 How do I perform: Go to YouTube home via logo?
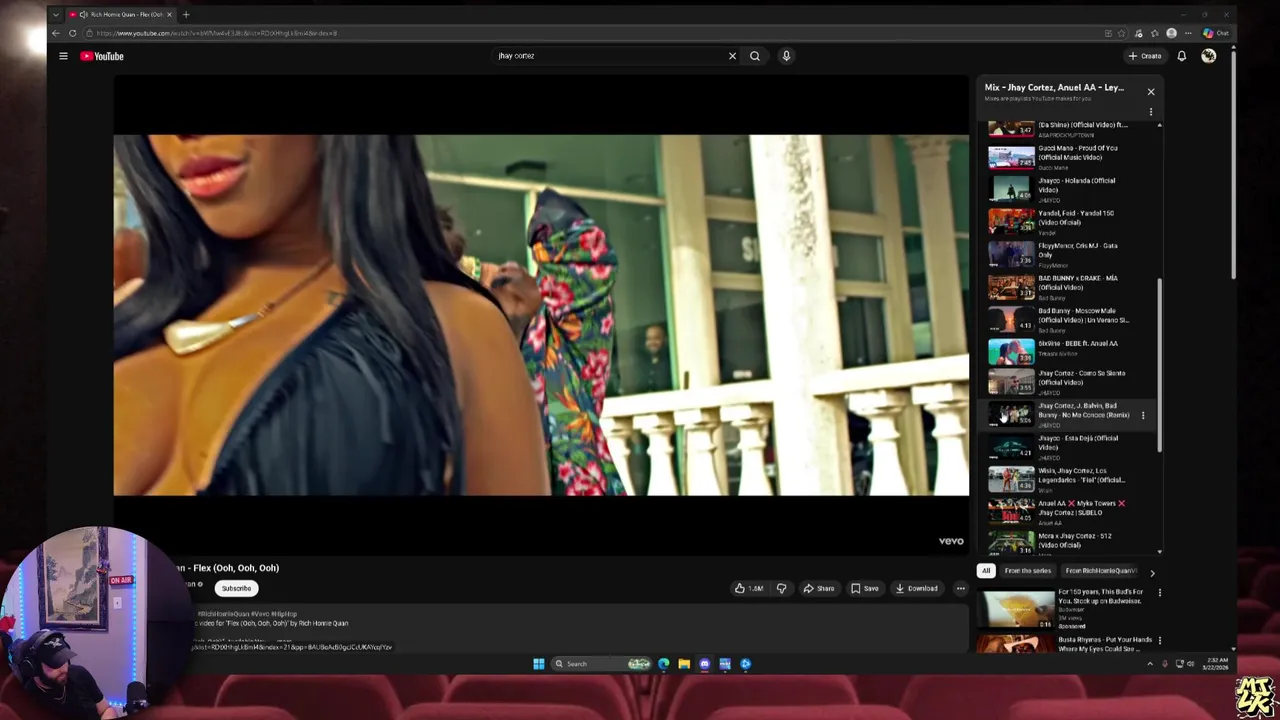pyautogui.click(x=102, y=56)
